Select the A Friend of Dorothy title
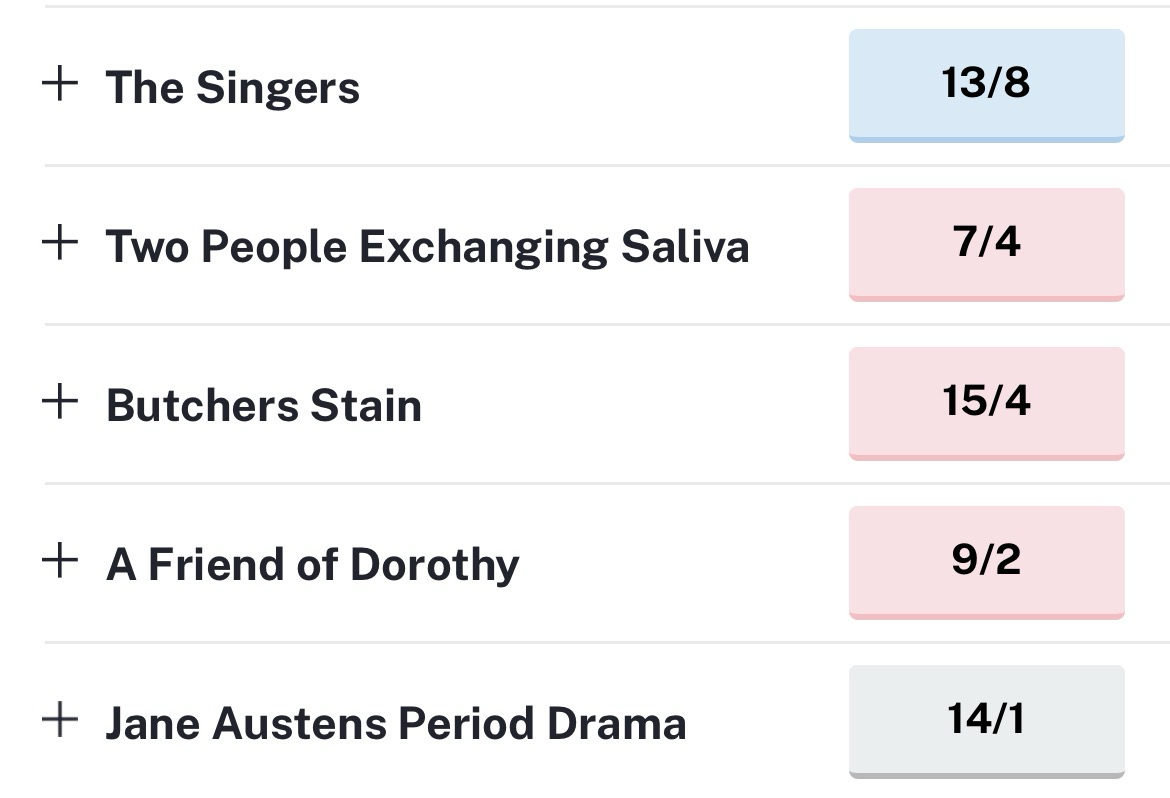This screenshot has width=1170, height=798. [x=312, y=565]
